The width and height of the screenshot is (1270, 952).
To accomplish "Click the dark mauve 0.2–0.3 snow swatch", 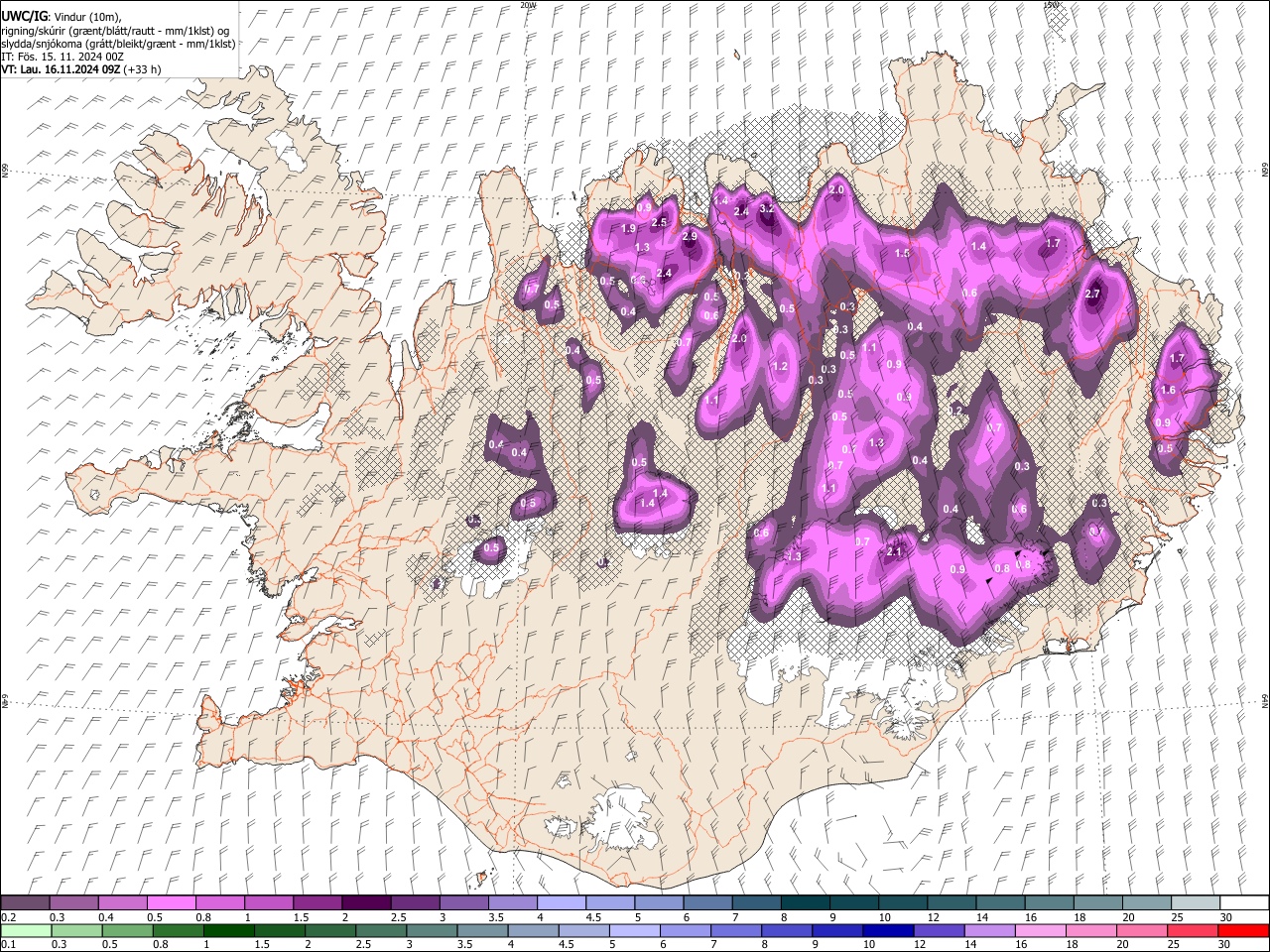I will (26, 903).
